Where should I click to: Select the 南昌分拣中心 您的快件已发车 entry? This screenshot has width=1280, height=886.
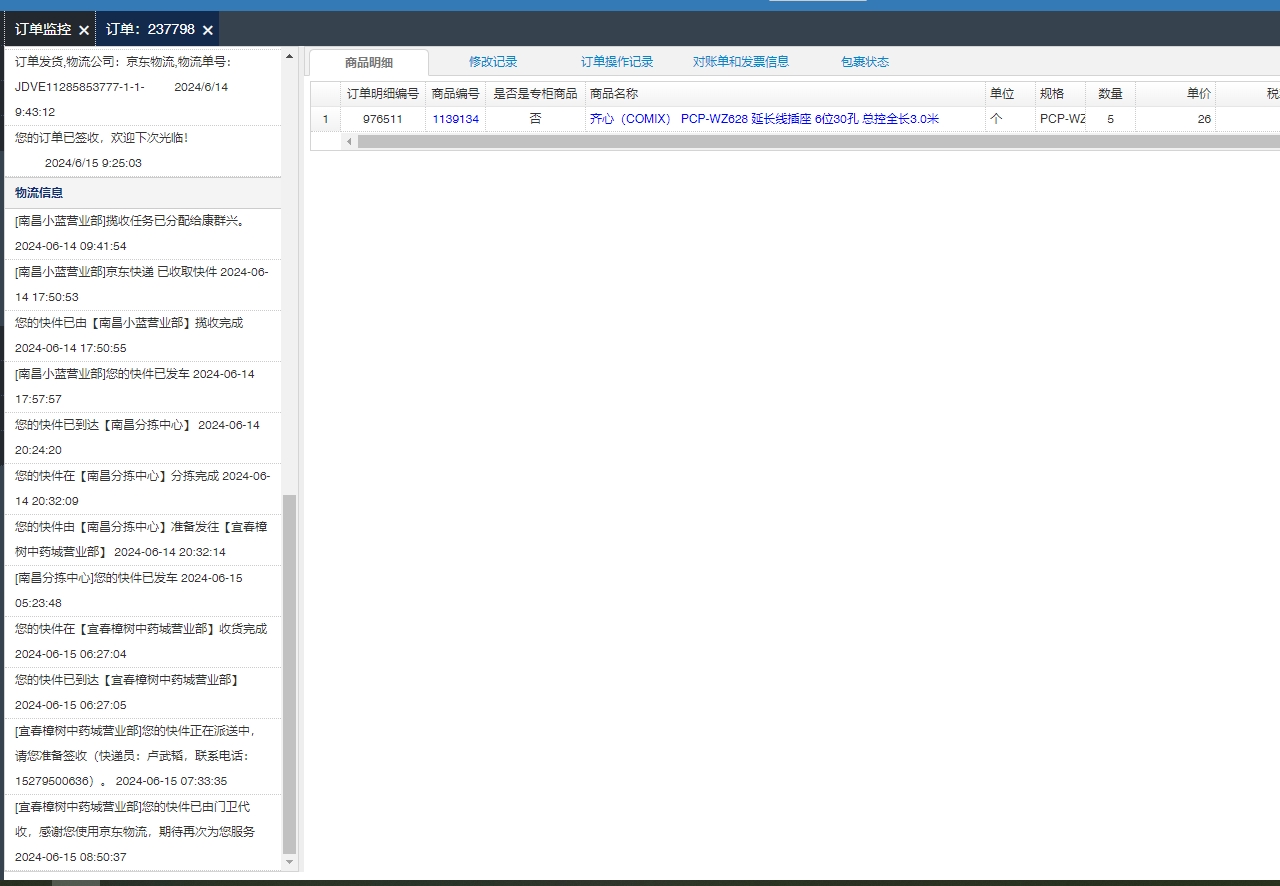click(141, 590)
